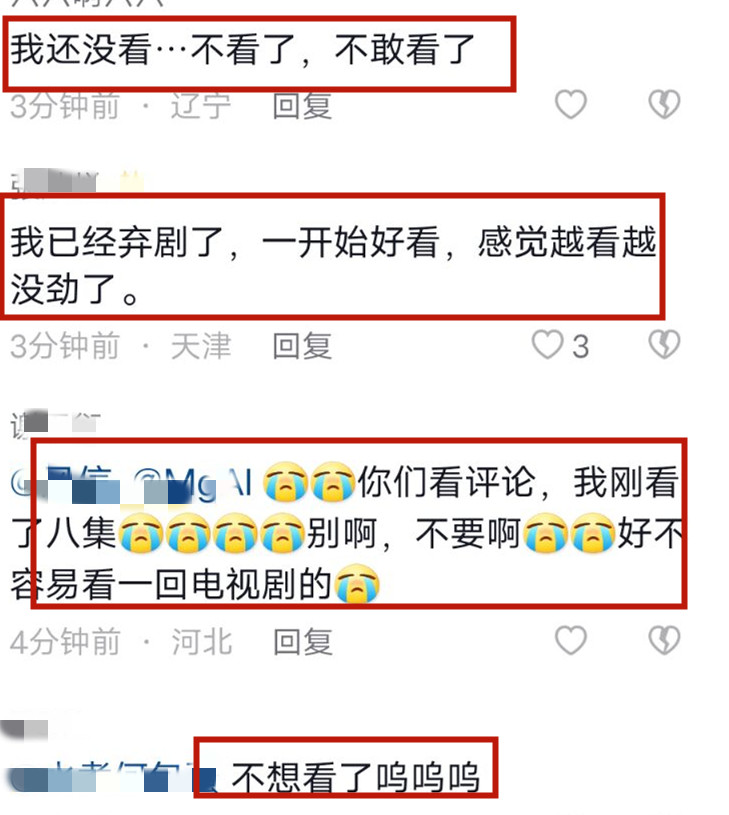Reply to the comment from 辽宁
This screenshot has width=729, height=815.
pyautogui.click(x=302, y=106)
